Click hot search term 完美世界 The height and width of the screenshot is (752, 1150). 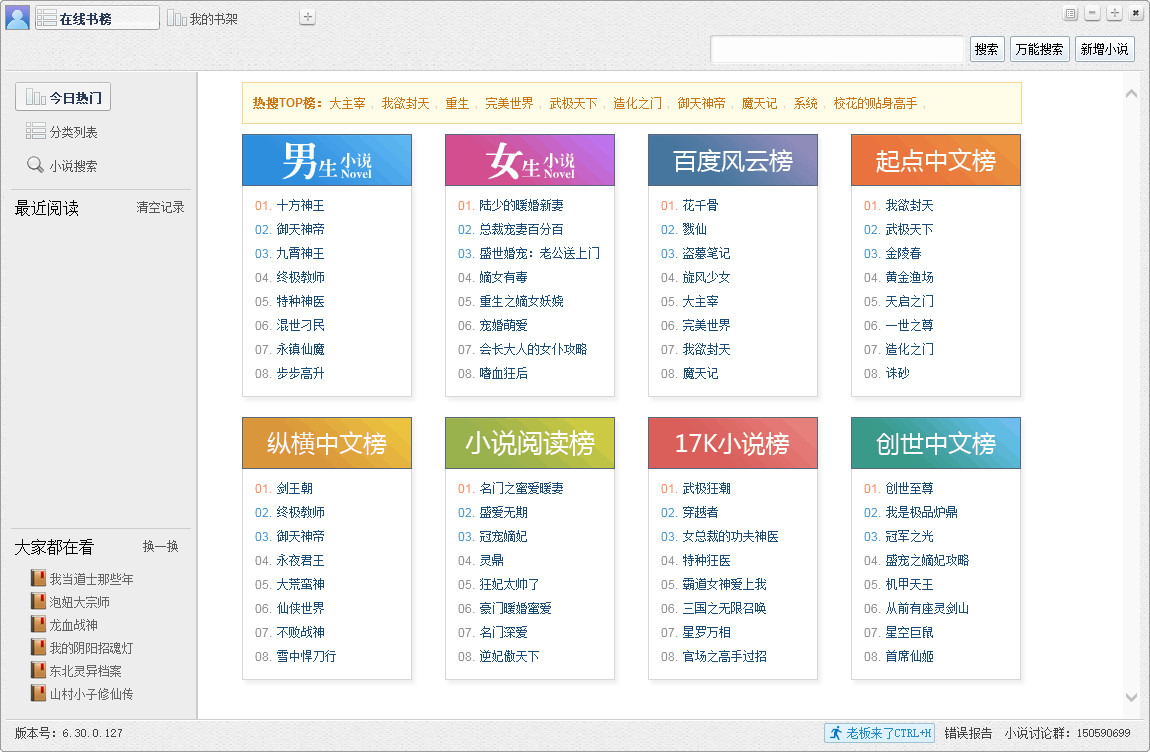509,103
